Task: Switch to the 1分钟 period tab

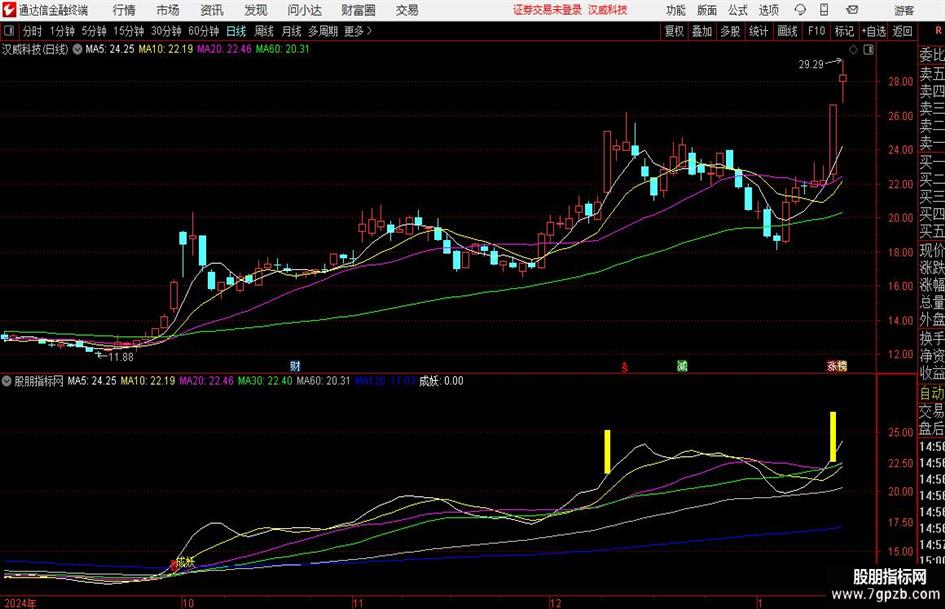Action: [61, 31]
